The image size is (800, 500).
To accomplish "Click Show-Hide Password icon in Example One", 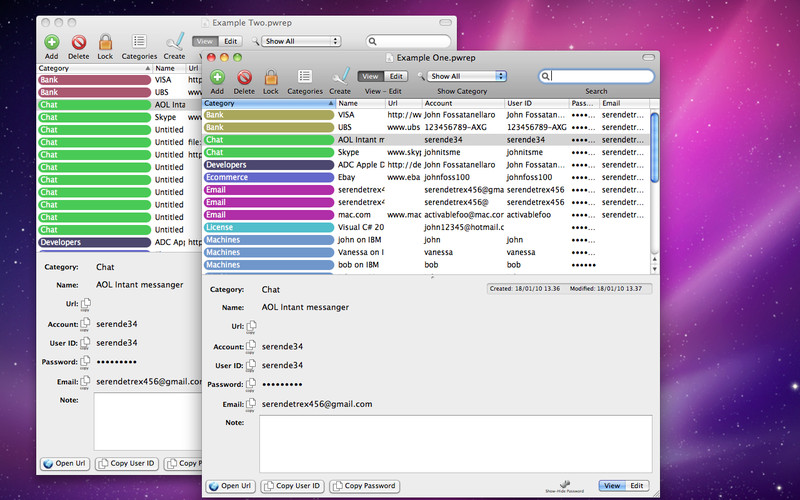I will point(564,485).
